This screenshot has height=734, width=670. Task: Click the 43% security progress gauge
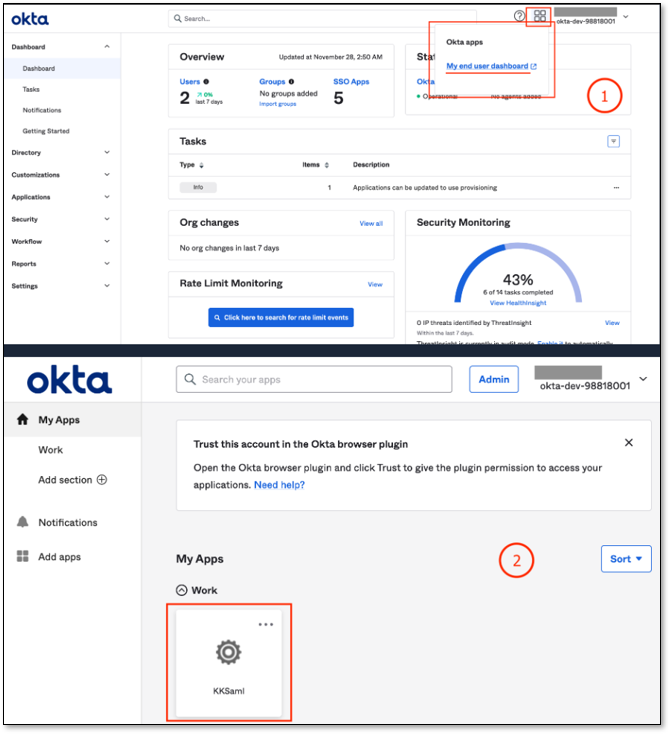(518, 273)
